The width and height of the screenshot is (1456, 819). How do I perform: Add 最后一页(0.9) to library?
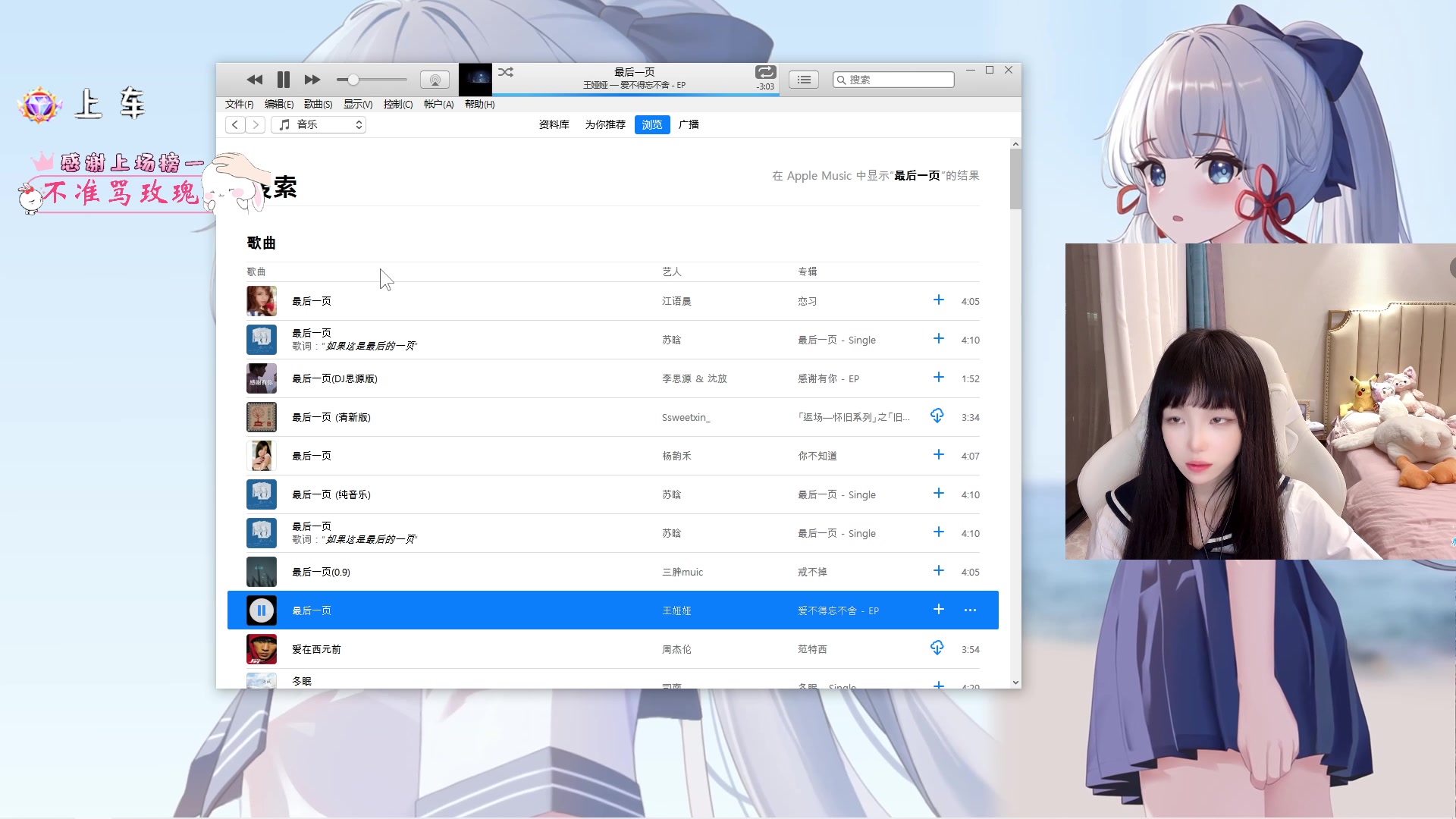(x=939, y=571)
